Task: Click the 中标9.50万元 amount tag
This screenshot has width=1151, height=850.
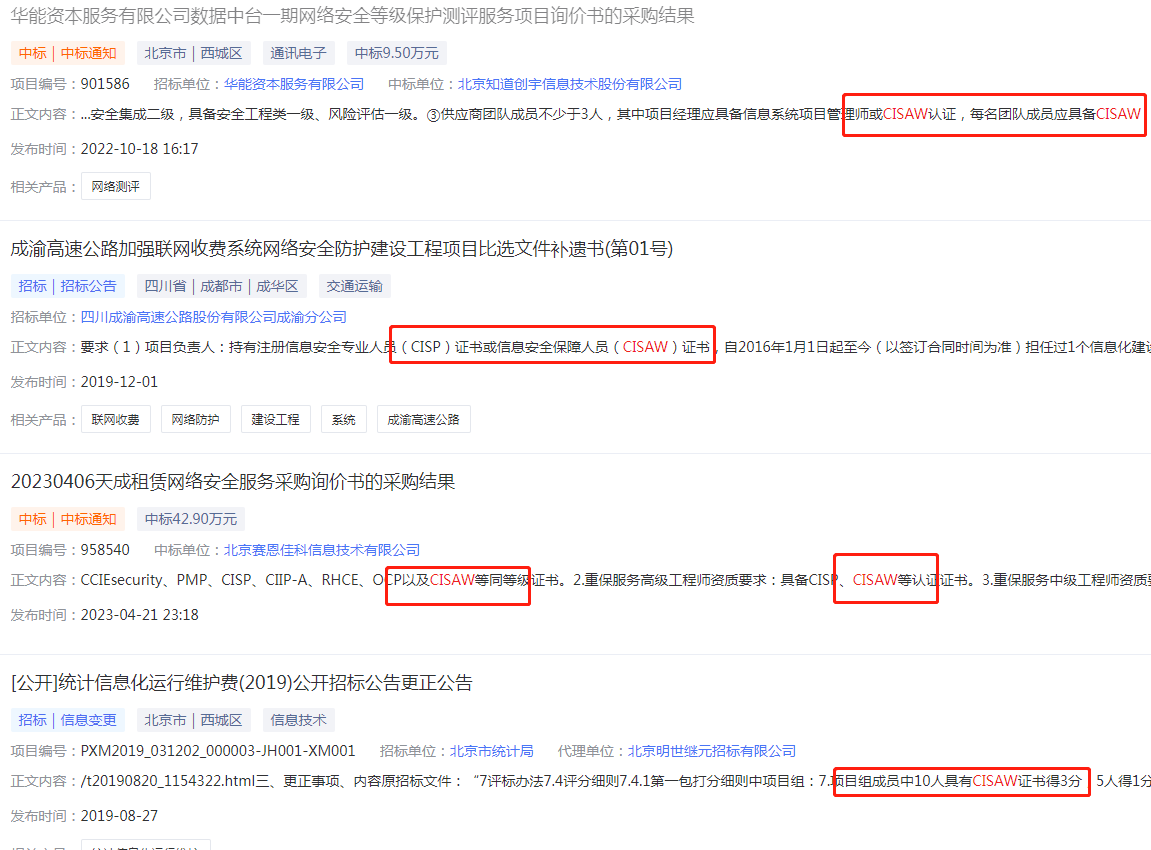Action: click(x=397, y=54)
